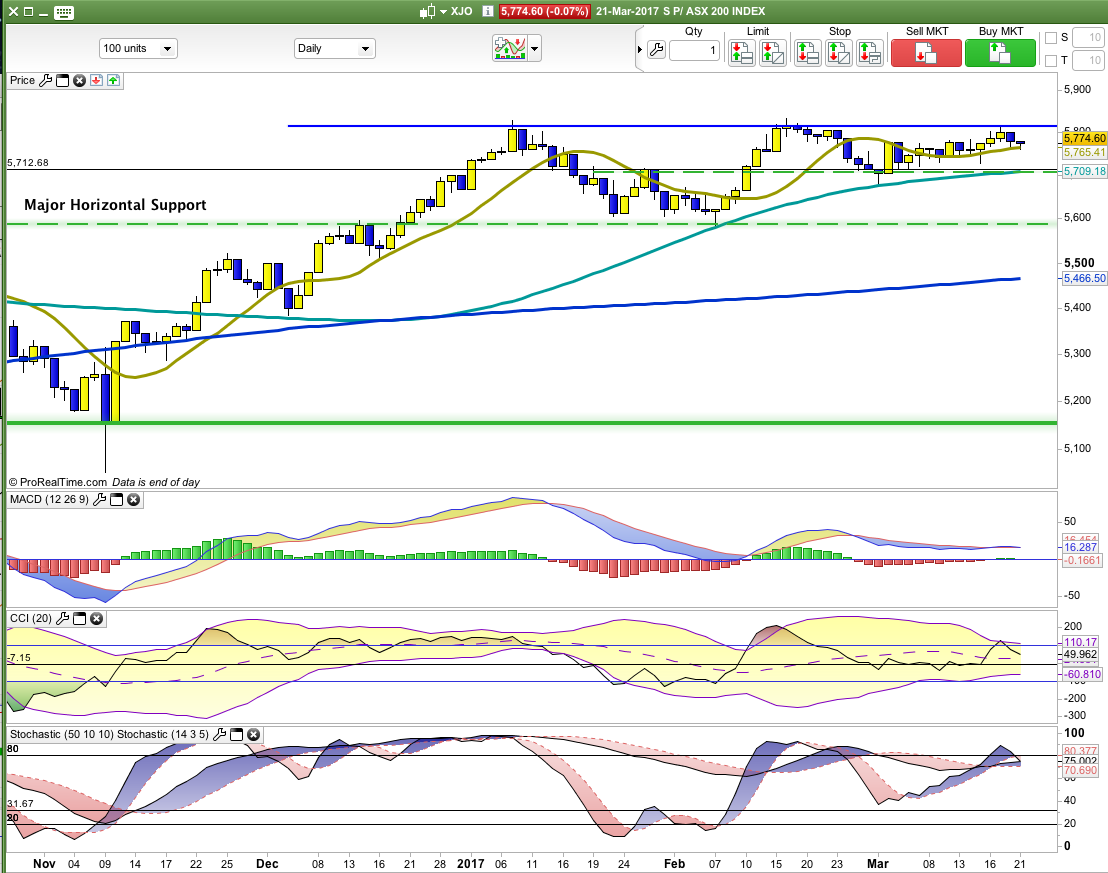Click the second Stop order icon

838,53
